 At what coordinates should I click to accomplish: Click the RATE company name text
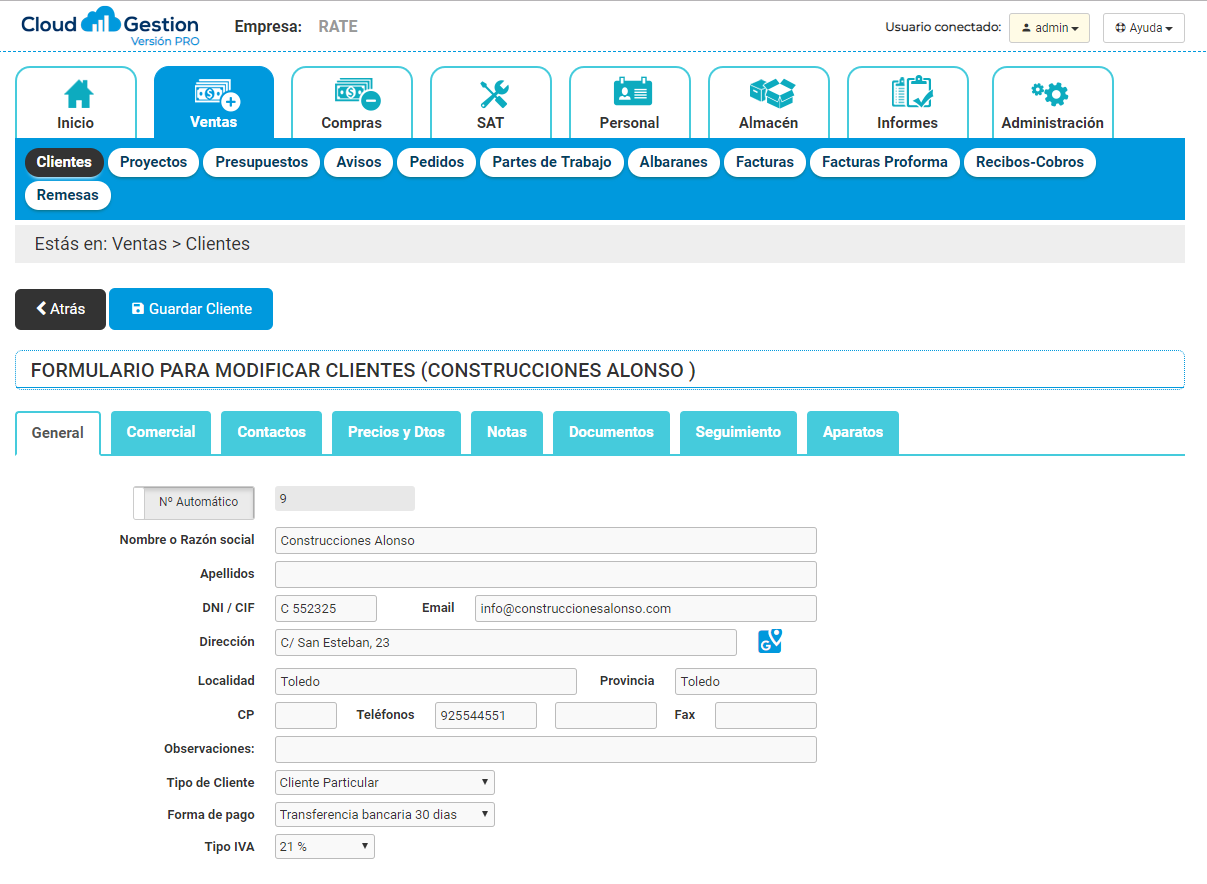point(338,27)
